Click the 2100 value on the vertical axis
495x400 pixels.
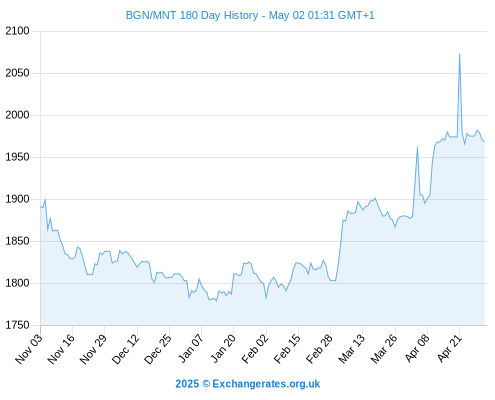point(17,31)
